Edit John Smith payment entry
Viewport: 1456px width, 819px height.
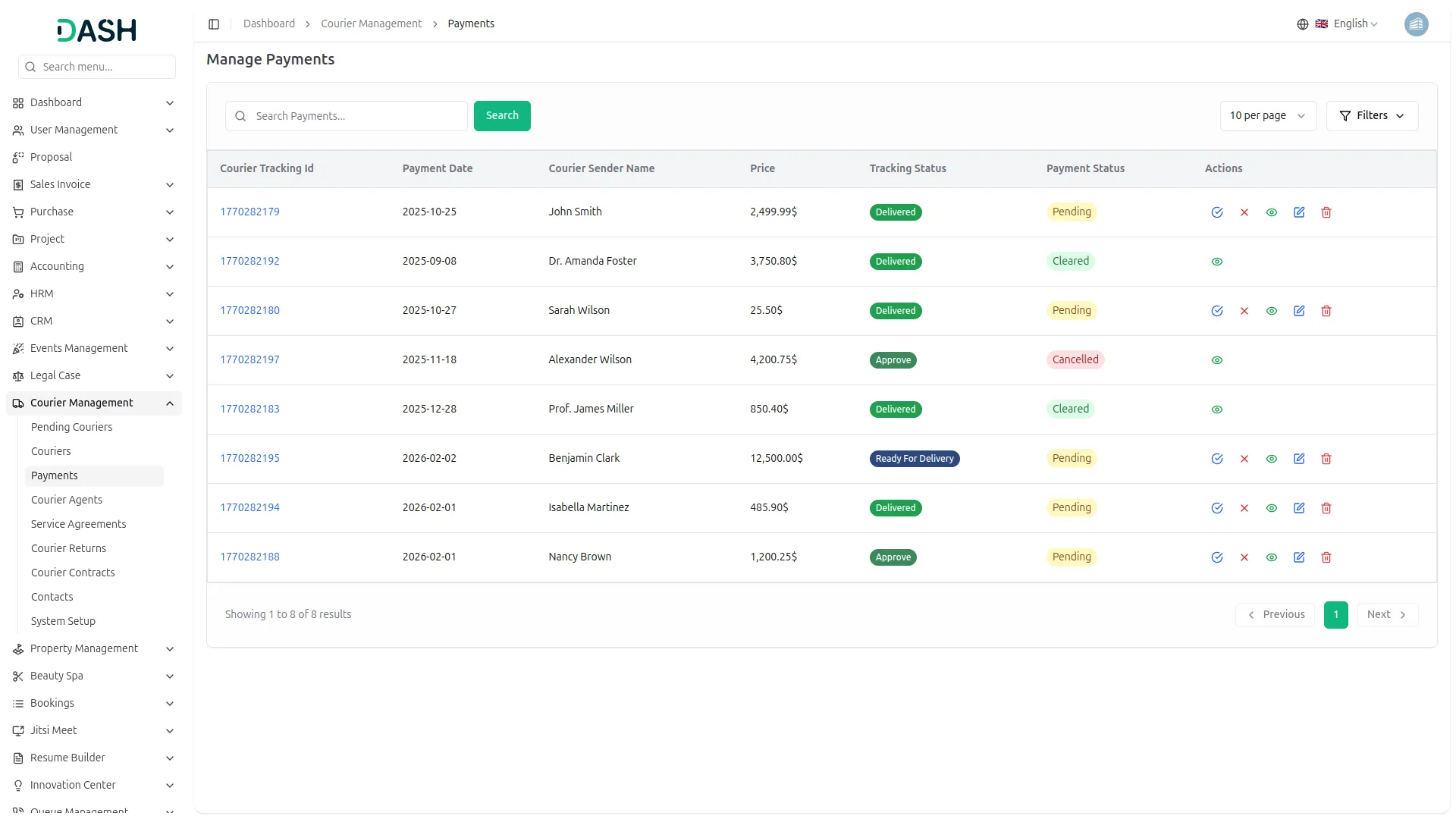tap(1299, 212)
